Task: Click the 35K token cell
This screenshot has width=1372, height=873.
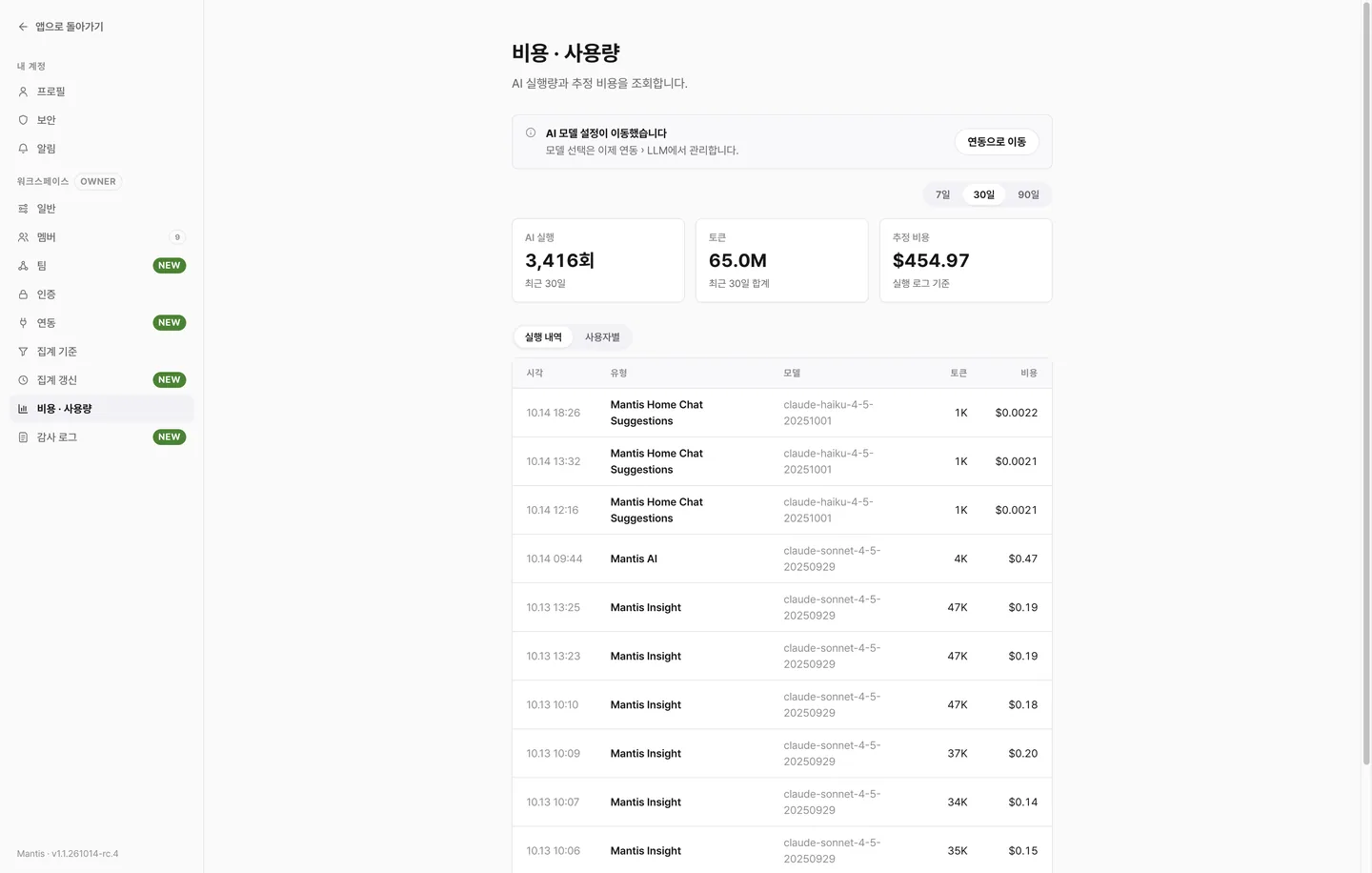Action: [958, 850]
